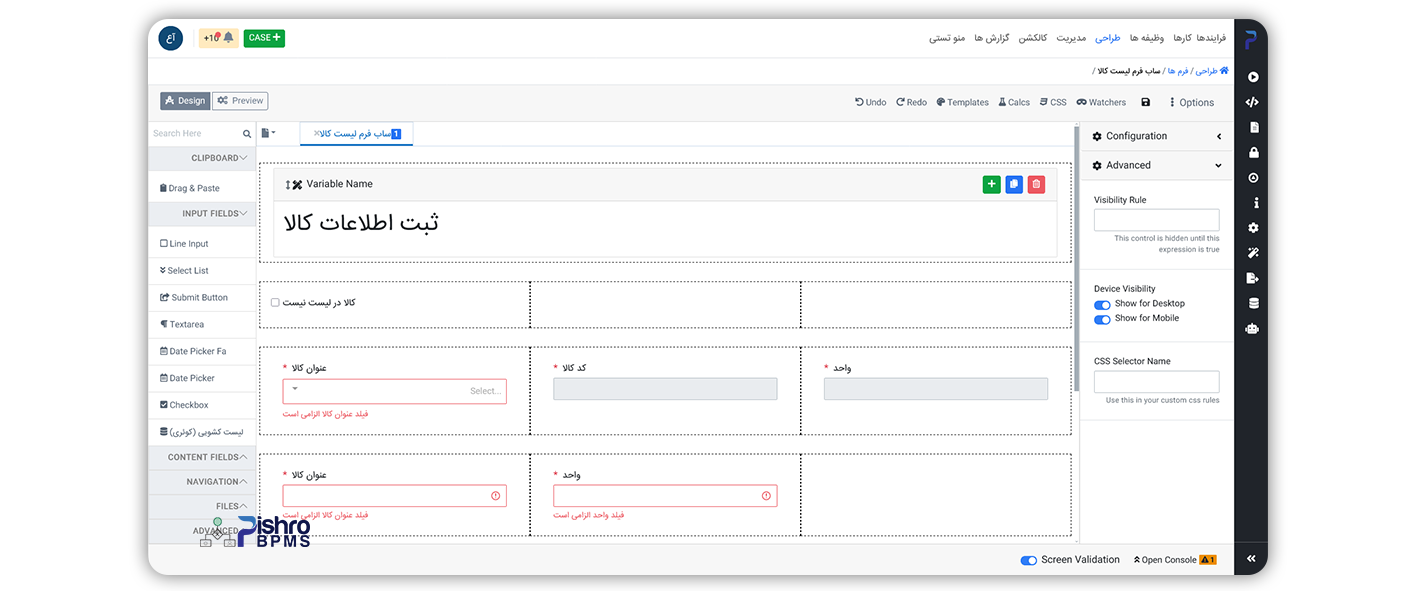Viewport: 1416px width, 591px height.
Task: Click the green add control button
Action: pyautogui.click(x=991, y=184)
